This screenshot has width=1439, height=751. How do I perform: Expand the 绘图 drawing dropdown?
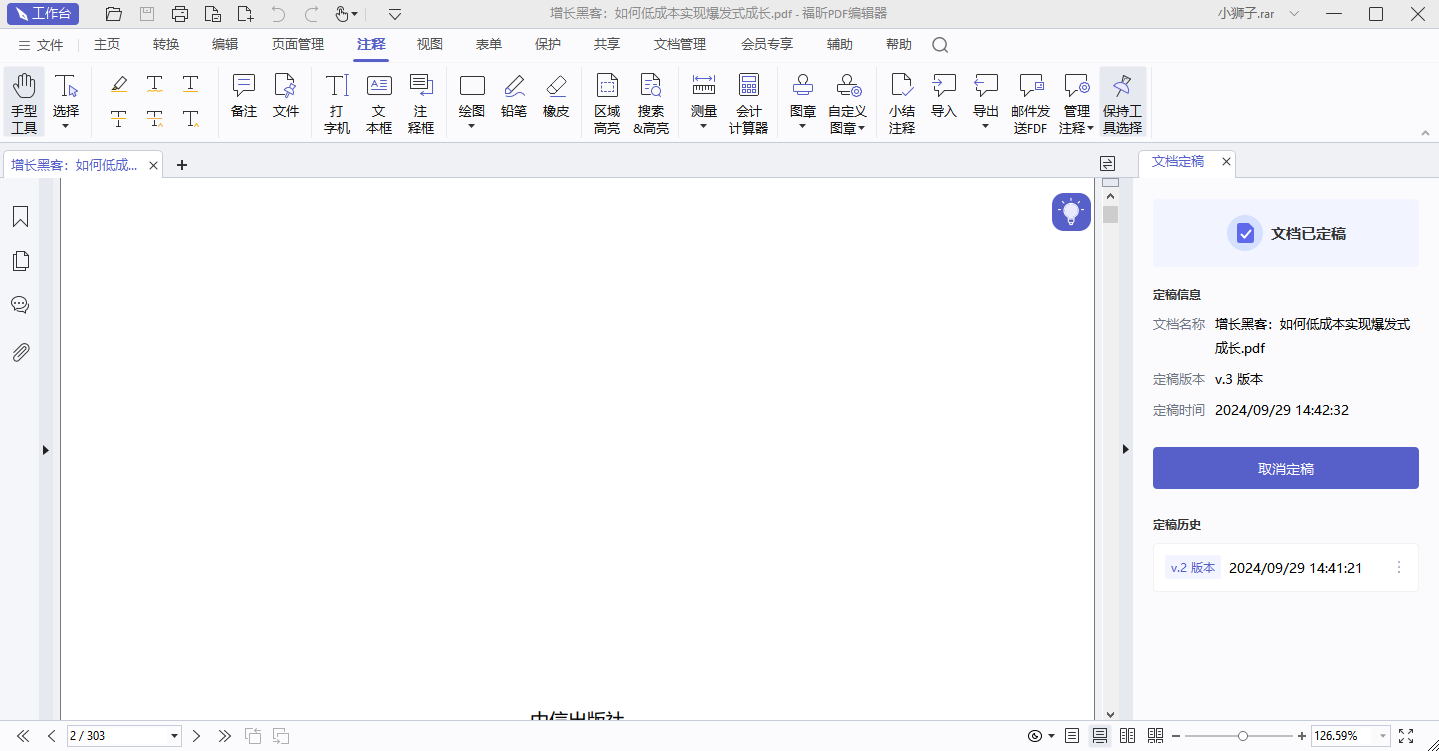click(x=471, y=126)
